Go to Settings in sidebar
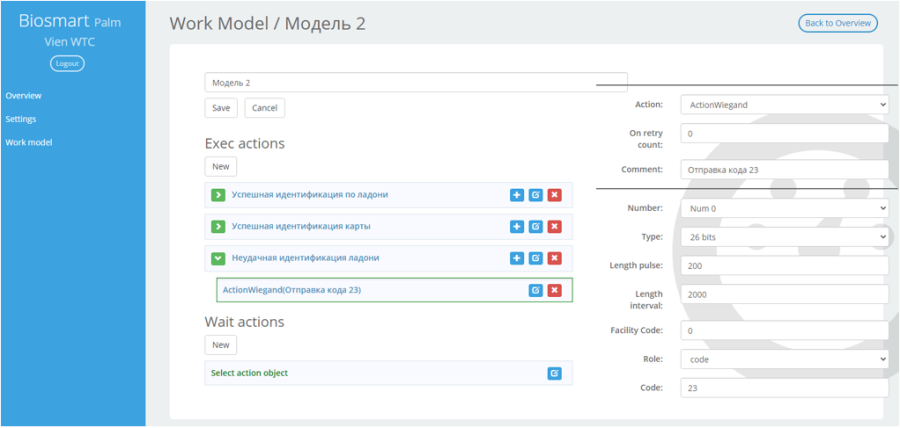 pos(21,119)
